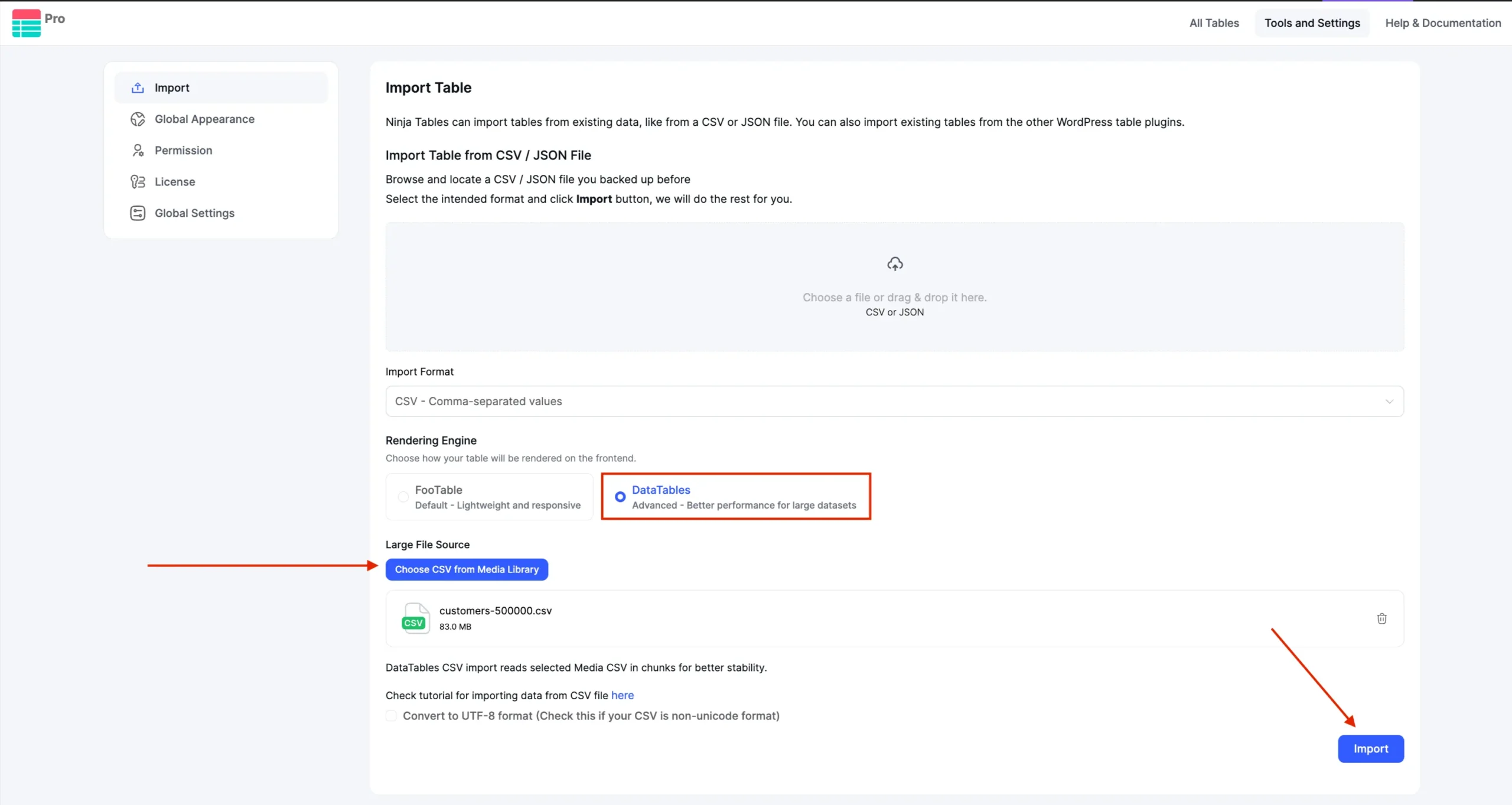Click the Permission user icon

[x=138, y=150]
